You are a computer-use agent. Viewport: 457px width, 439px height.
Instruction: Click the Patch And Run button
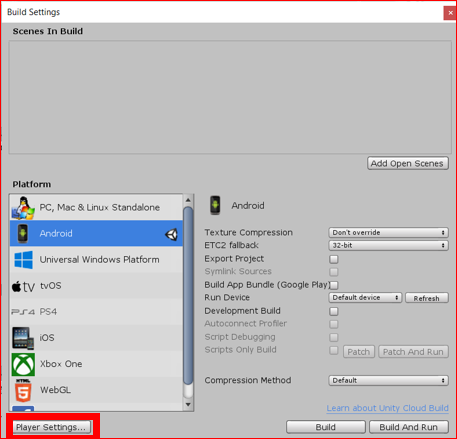click(x=413, y=352)
